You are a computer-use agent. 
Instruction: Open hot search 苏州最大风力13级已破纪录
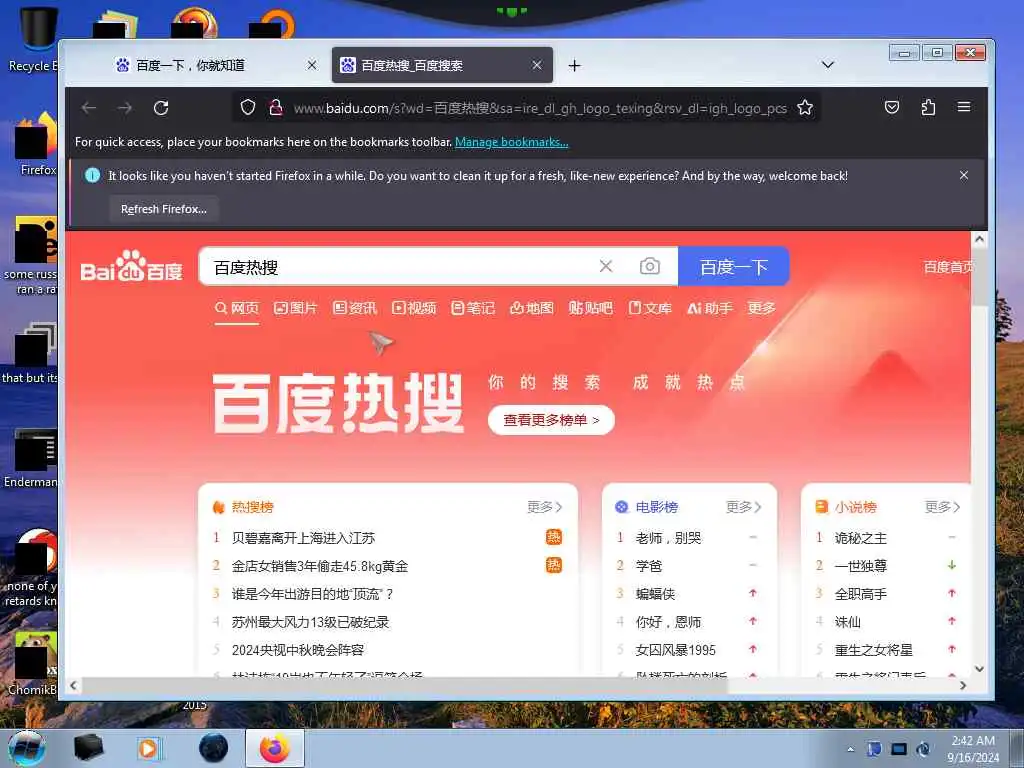[x=310, y=622]
